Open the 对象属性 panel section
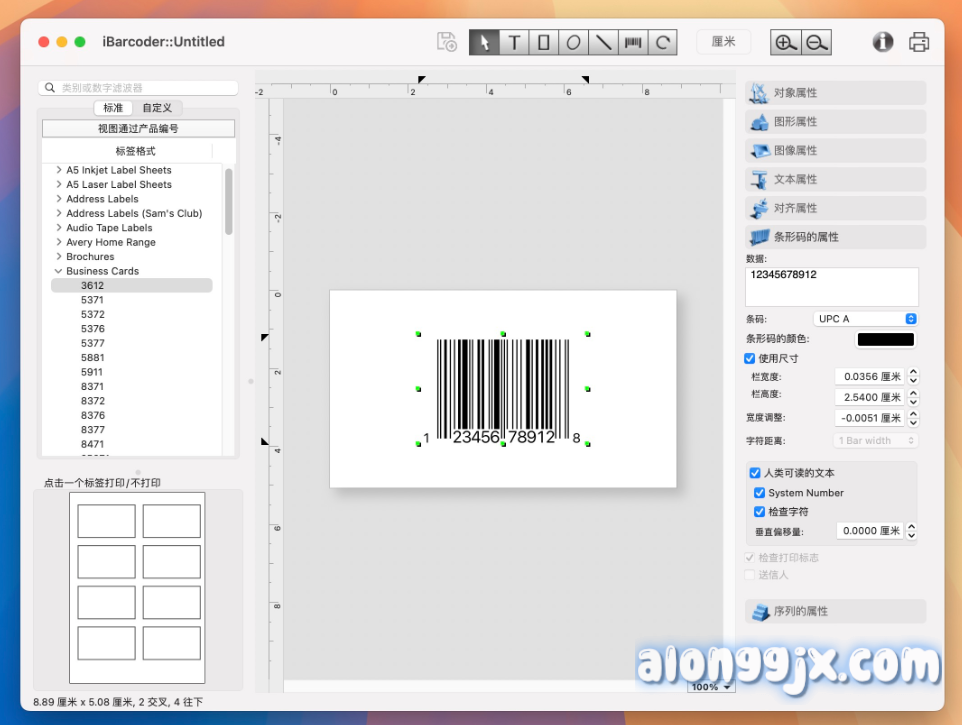 point(835,93)
